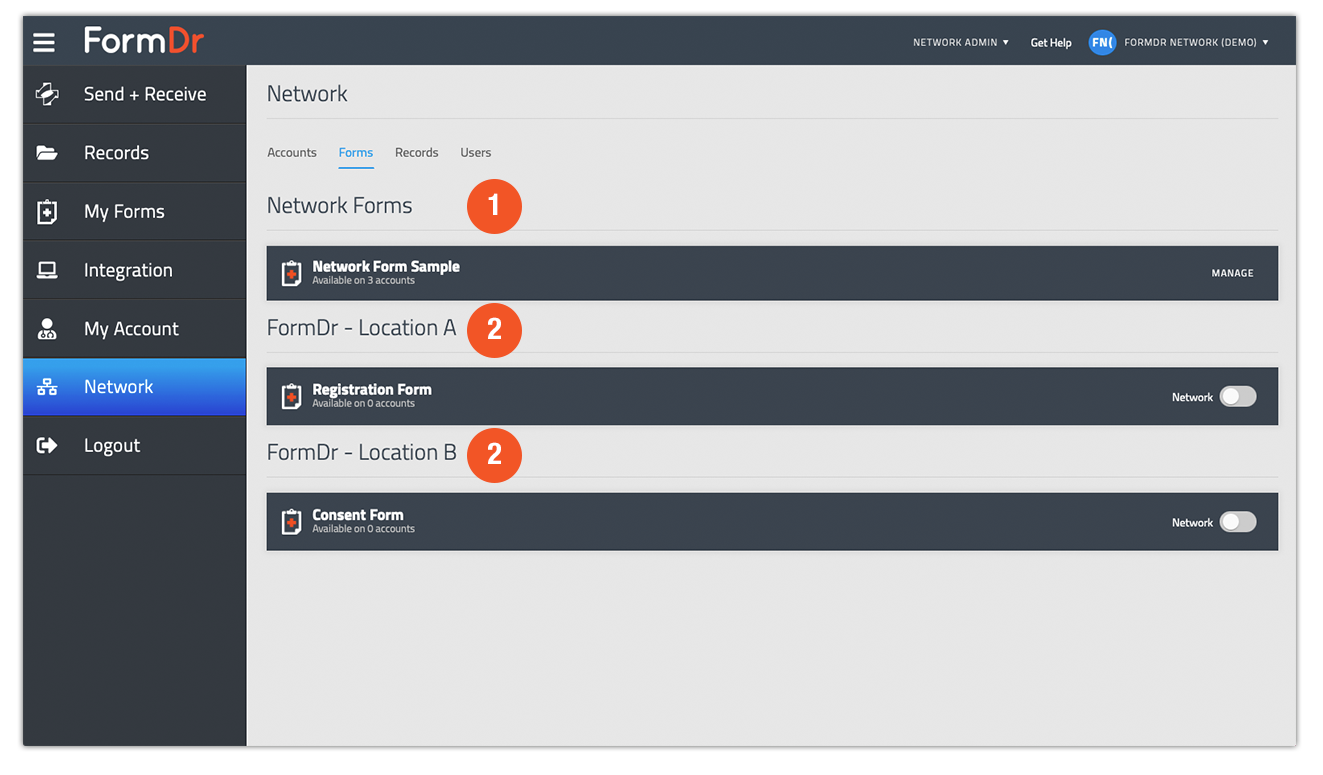Open the Get Help link
1323x775 pixels.
[1050, 42]
